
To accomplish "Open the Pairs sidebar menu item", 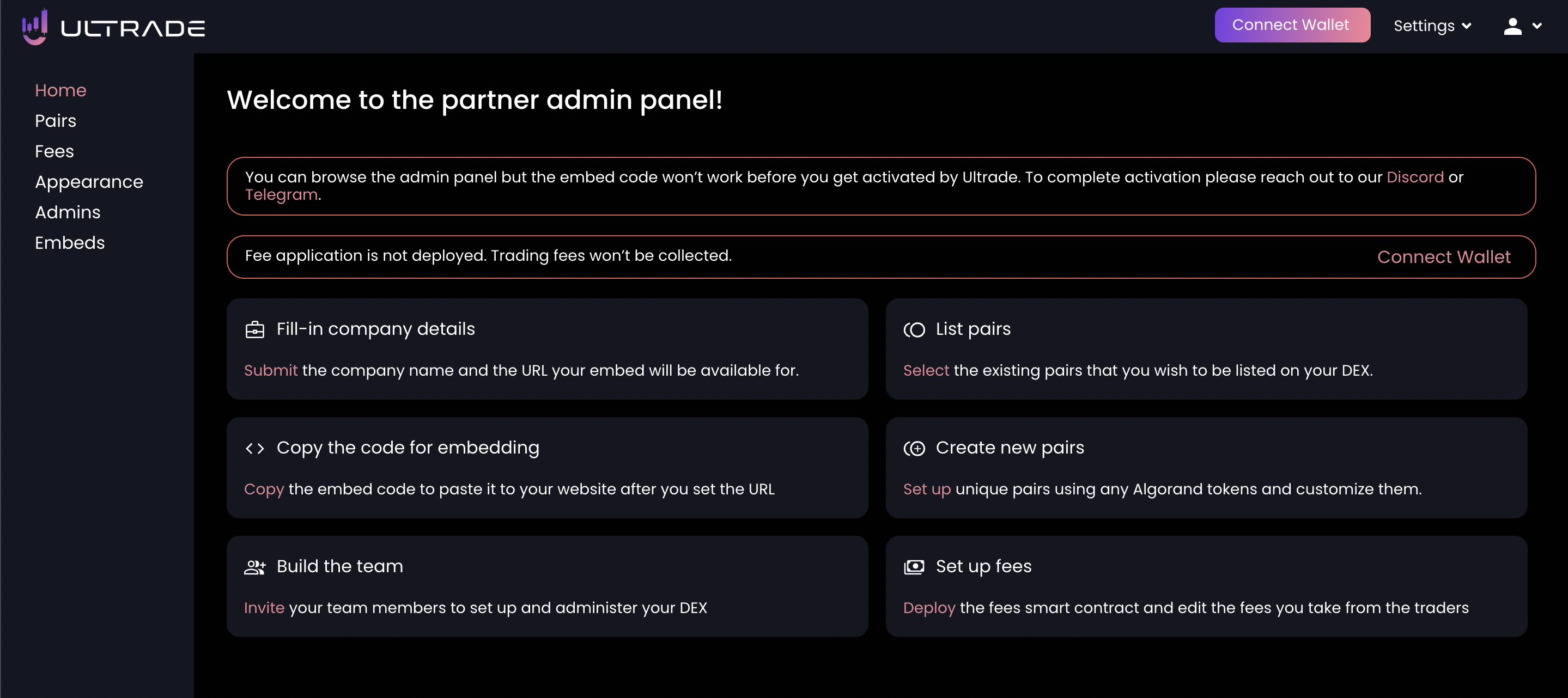I will click(56, 120).
